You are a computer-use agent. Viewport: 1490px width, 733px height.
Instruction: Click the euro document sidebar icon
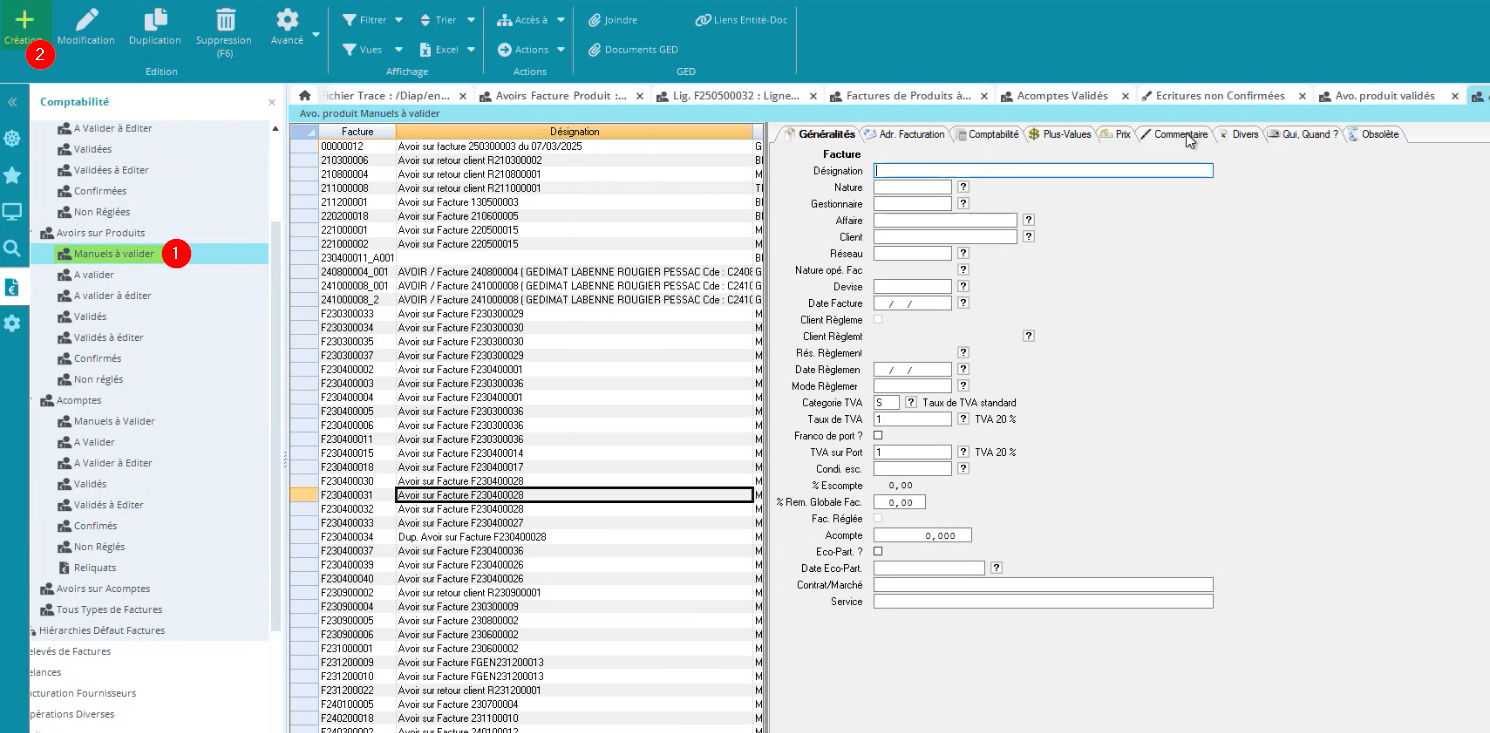click(12, 287)
